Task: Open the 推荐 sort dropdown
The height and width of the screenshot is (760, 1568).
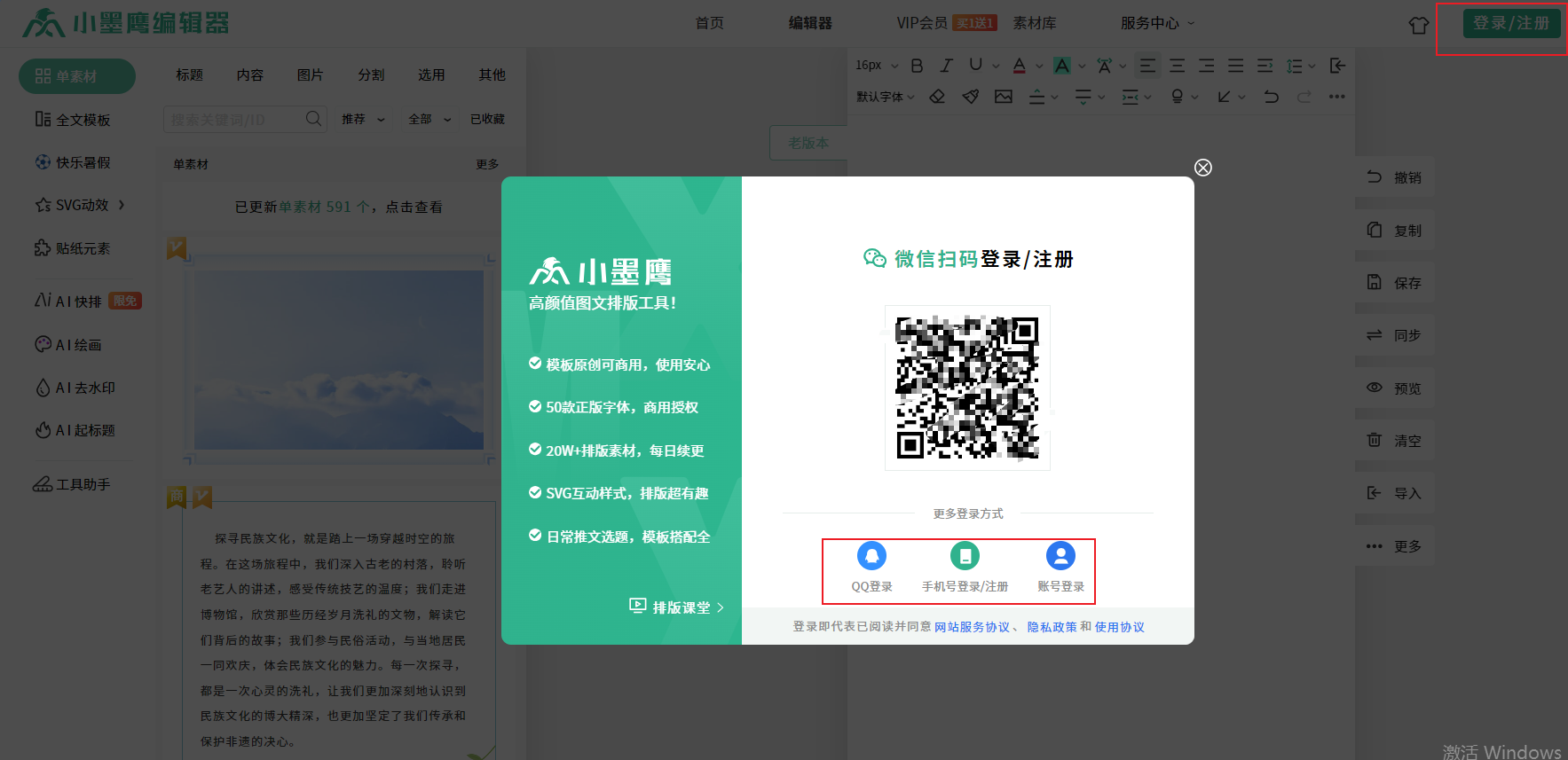Action: (363, 119)
